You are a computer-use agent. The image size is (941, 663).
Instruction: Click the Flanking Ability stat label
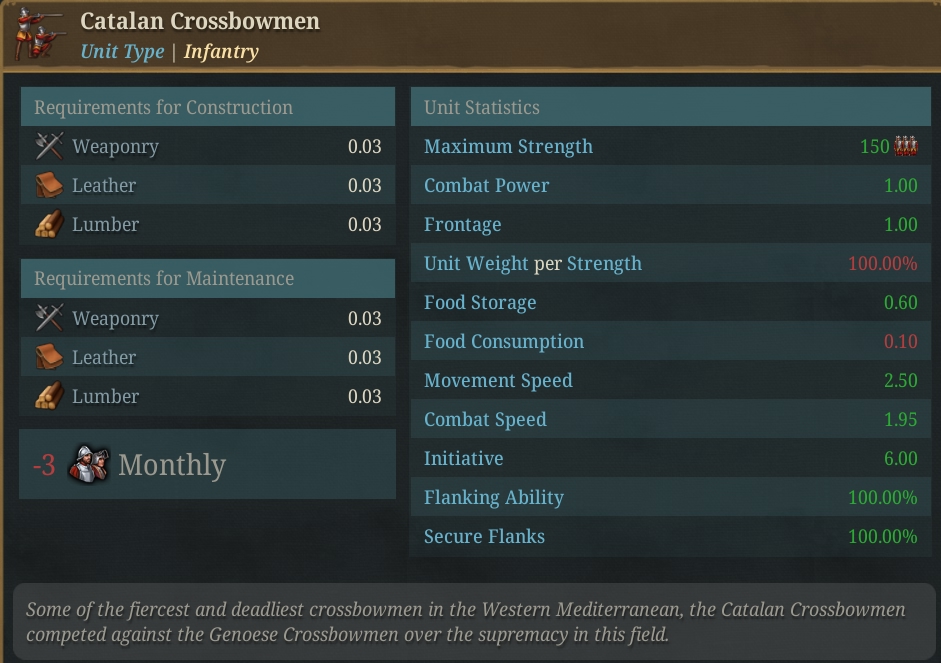494,497
